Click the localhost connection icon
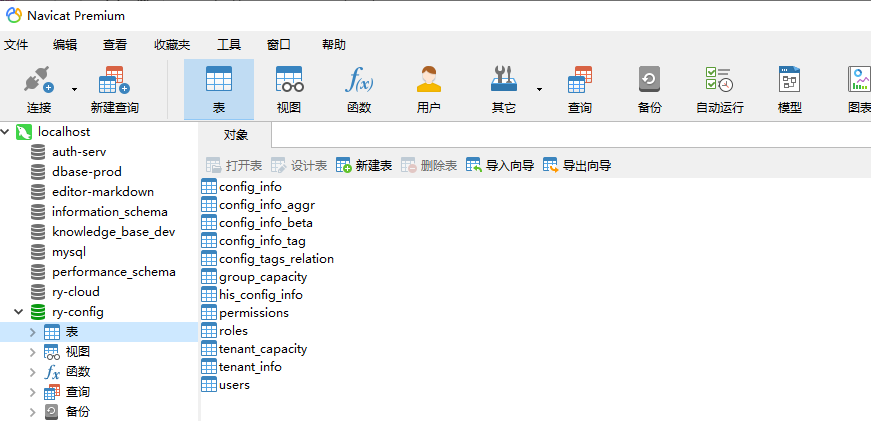Image resolution: width=871 pixels, height=421 pixels. tap(23, 132)
